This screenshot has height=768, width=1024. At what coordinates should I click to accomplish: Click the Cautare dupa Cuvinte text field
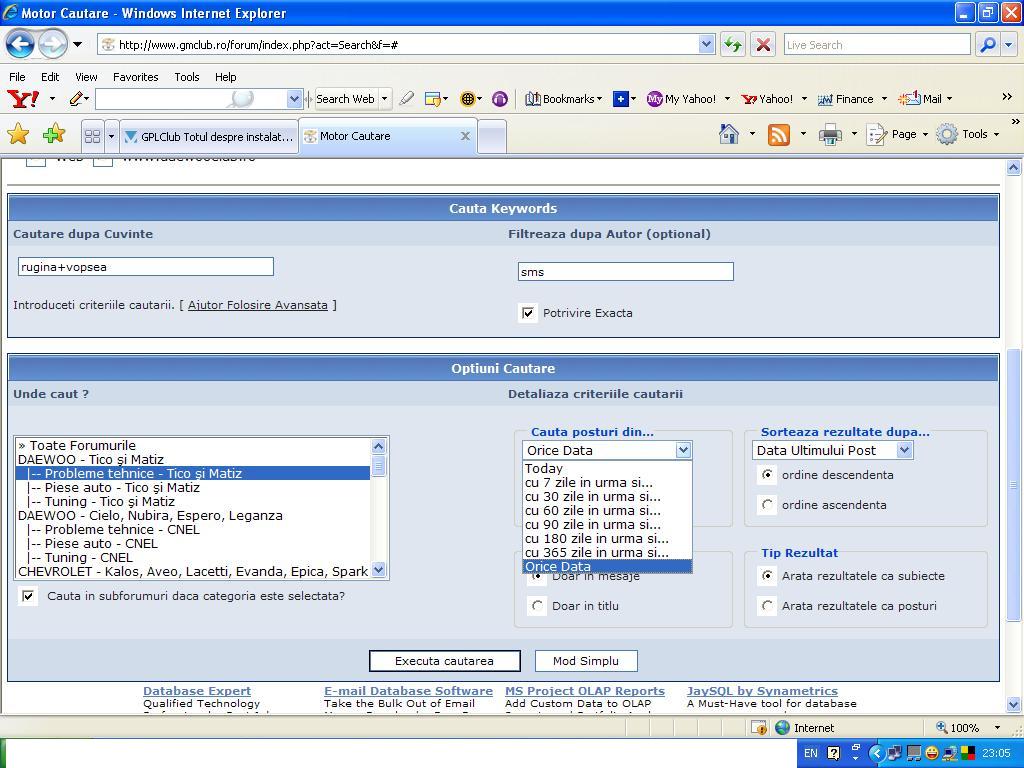(145, 267)
